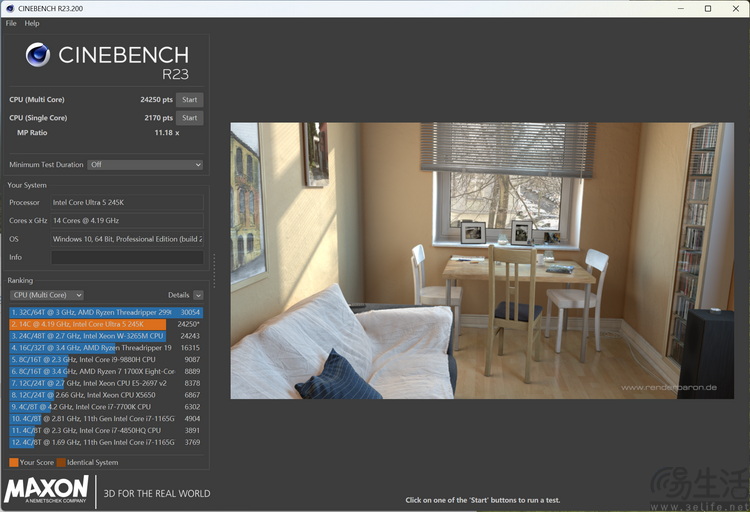Open the Help menu
750x512 pixels.
(32, 23)
